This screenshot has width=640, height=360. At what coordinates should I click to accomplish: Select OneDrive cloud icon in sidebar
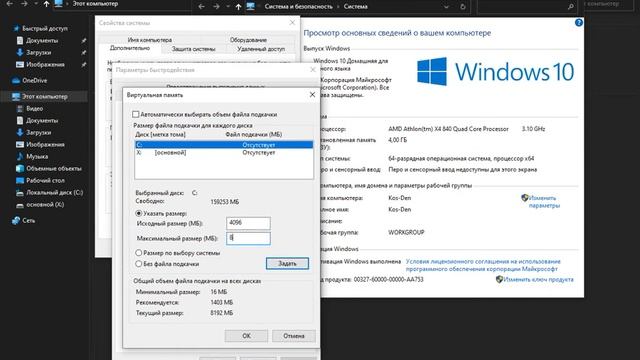point(16,80)
